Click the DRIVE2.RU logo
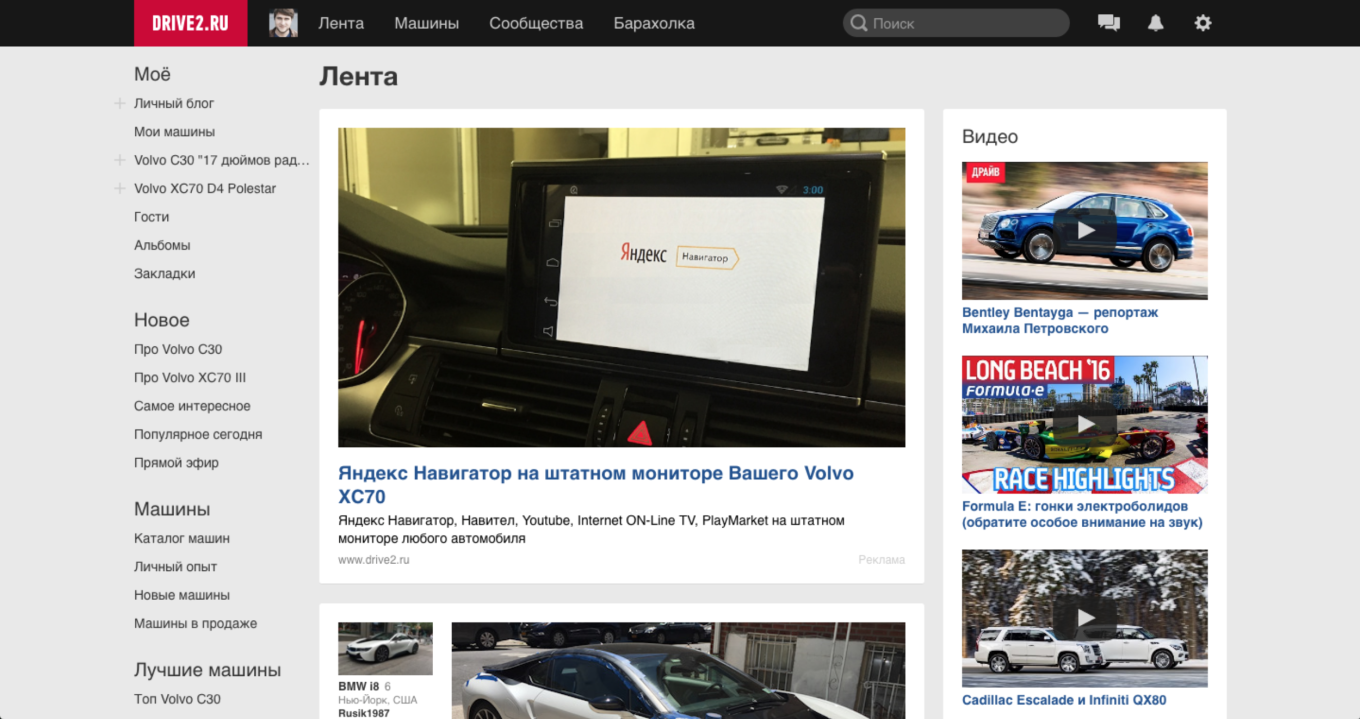Screen dimensions: 1360x719 (x=190, y=23)
